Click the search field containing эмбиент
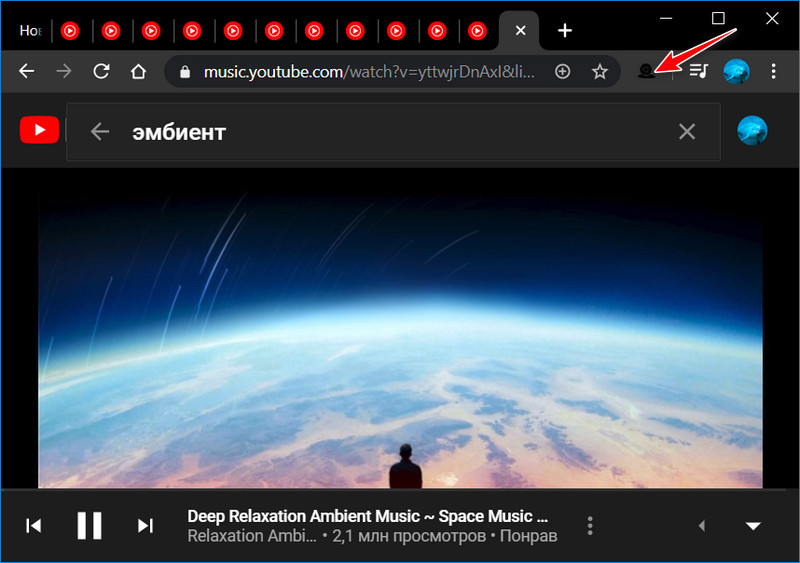Screen dimensions: 800x563 pos(393,132)
